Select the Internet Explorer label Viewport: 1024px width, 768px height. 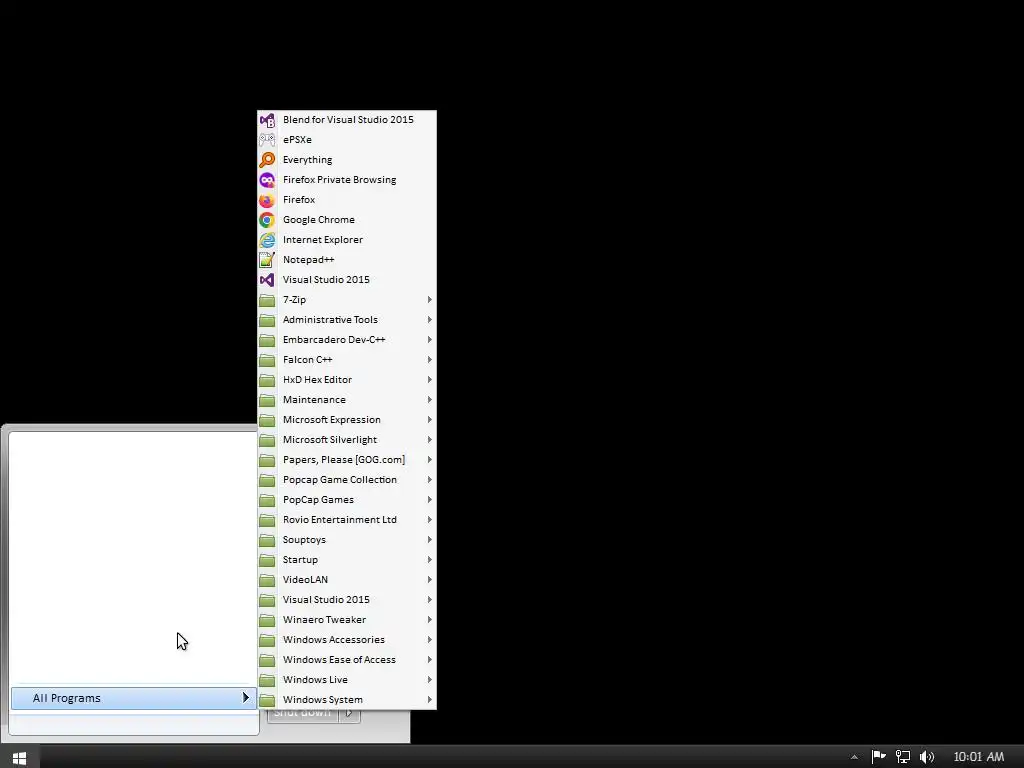[323, 240]
